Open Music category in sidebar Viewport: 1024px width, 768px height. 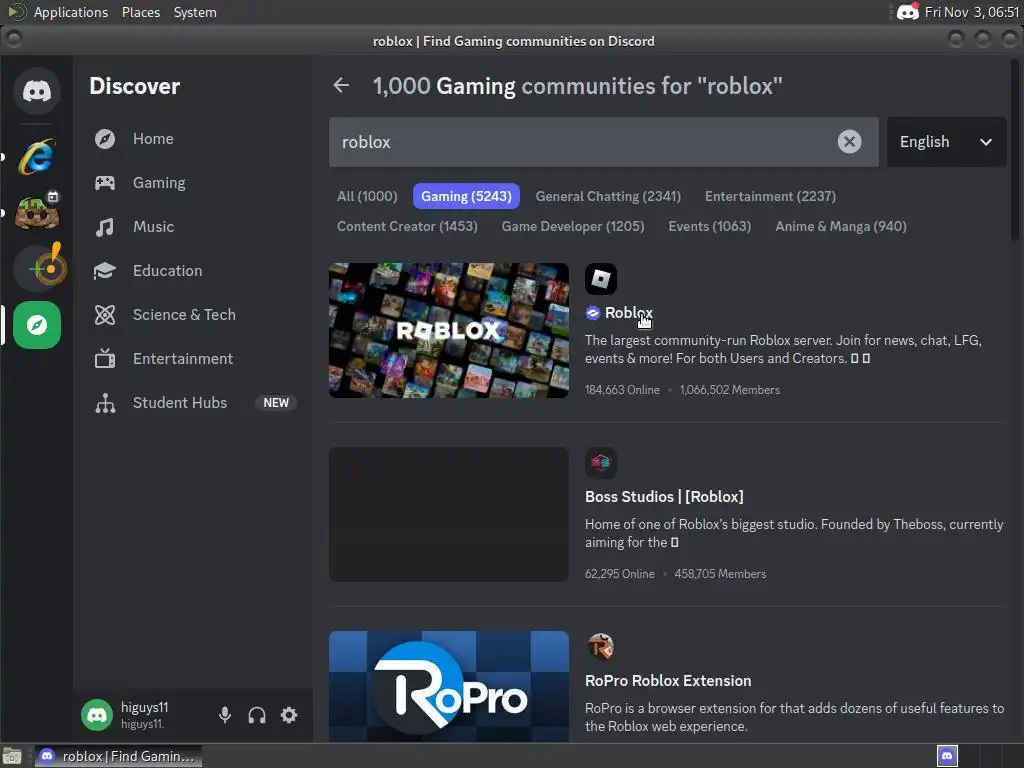[x=193, y=227]
